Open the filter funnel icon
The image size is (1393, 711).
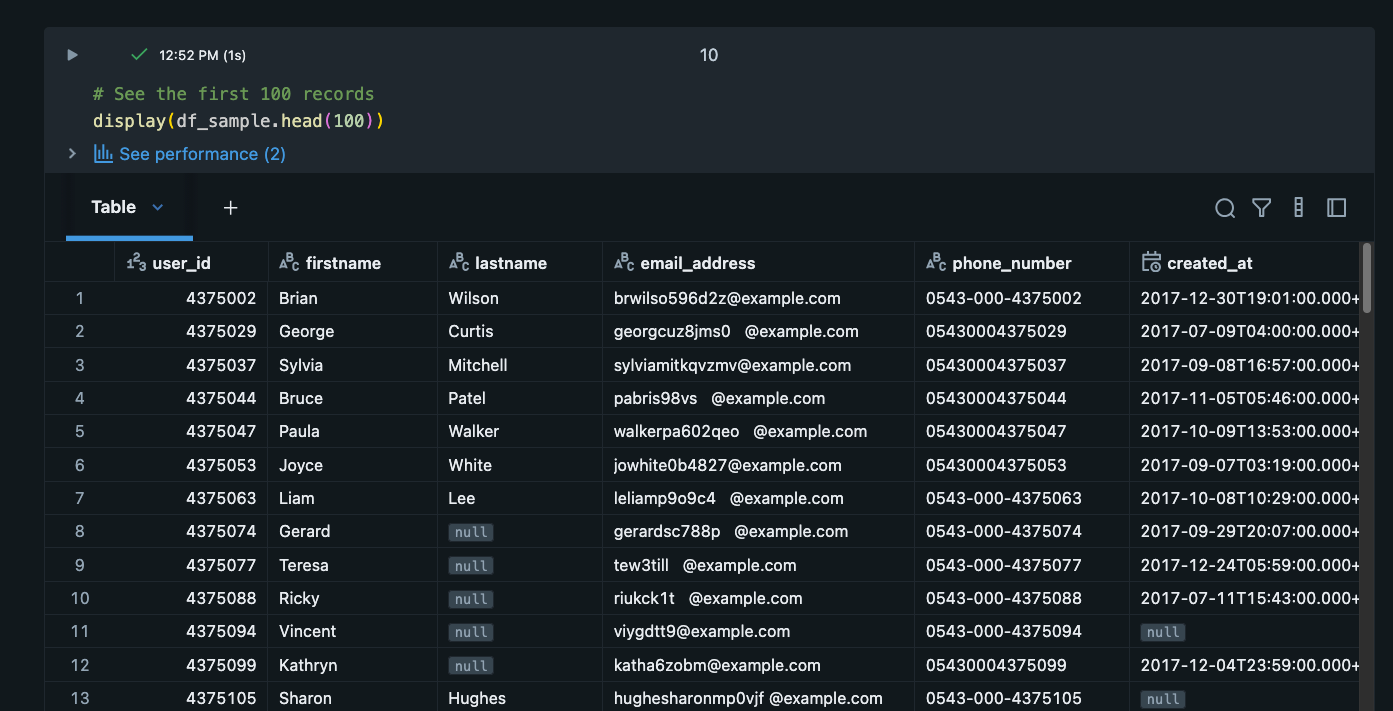1262,208
